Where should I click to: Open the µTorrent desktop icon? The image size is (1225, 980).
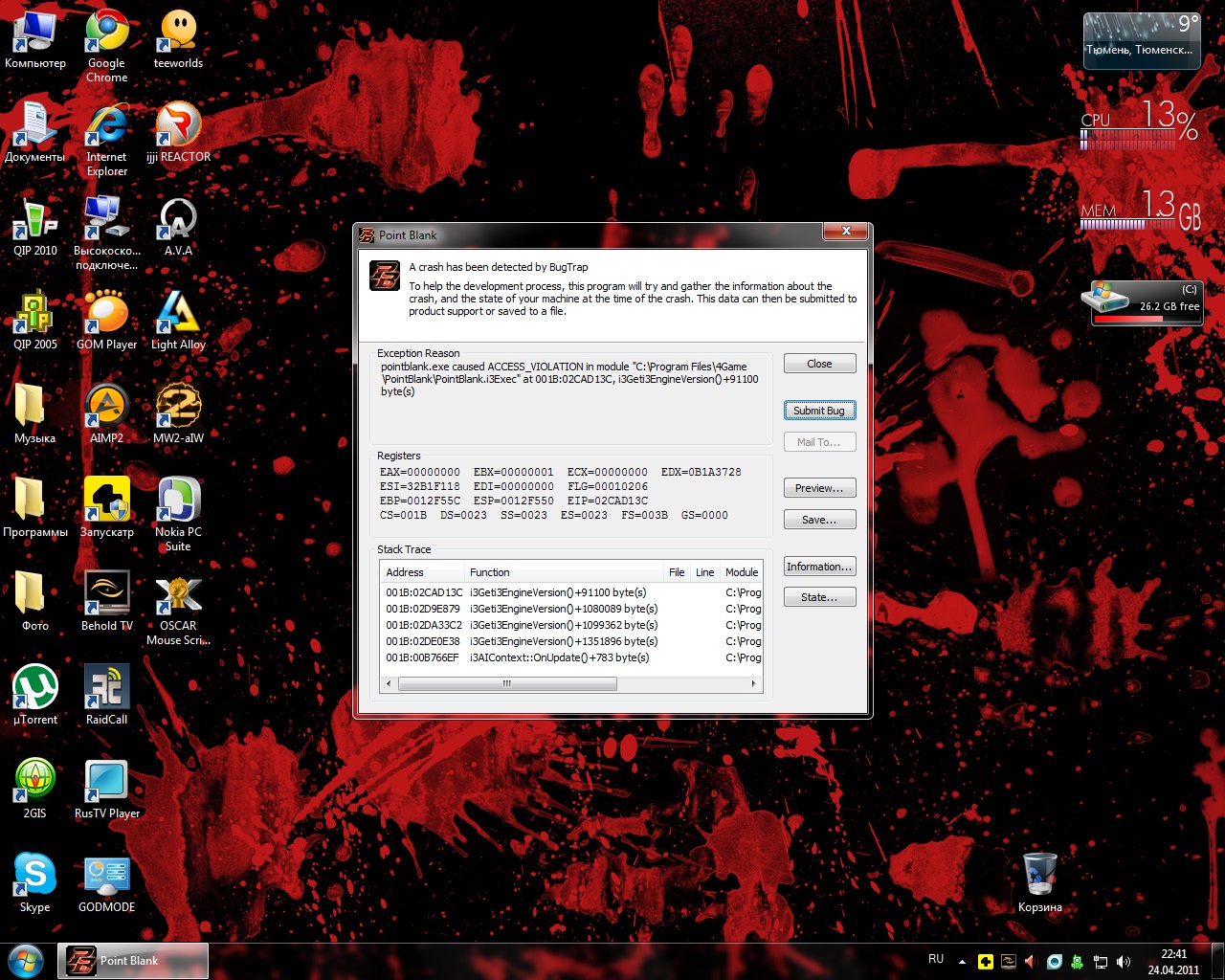click(35, 689)
